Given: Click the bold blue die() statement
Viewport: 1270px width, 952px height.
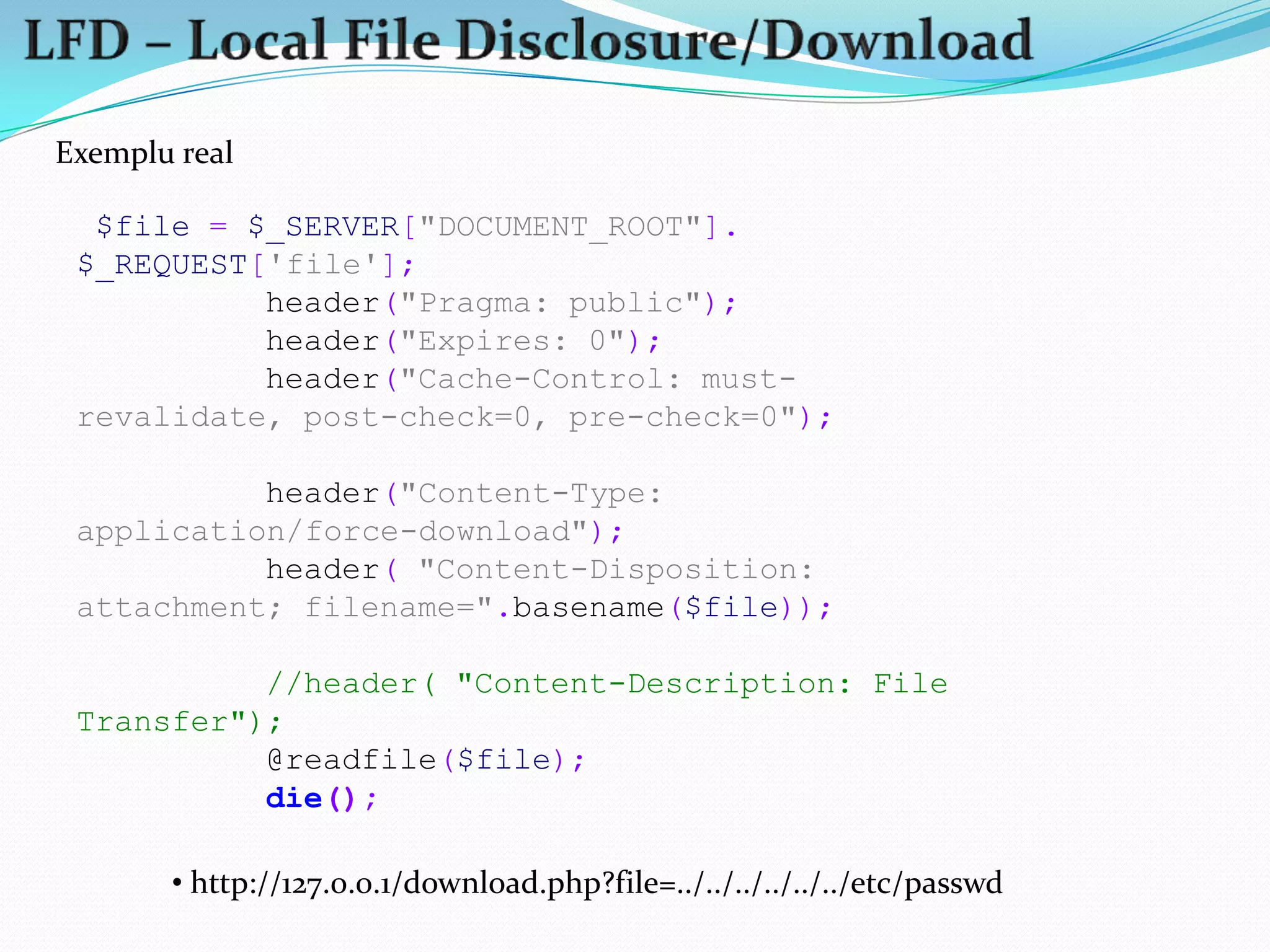Looking at the screenshot, I should pos(320,799).
